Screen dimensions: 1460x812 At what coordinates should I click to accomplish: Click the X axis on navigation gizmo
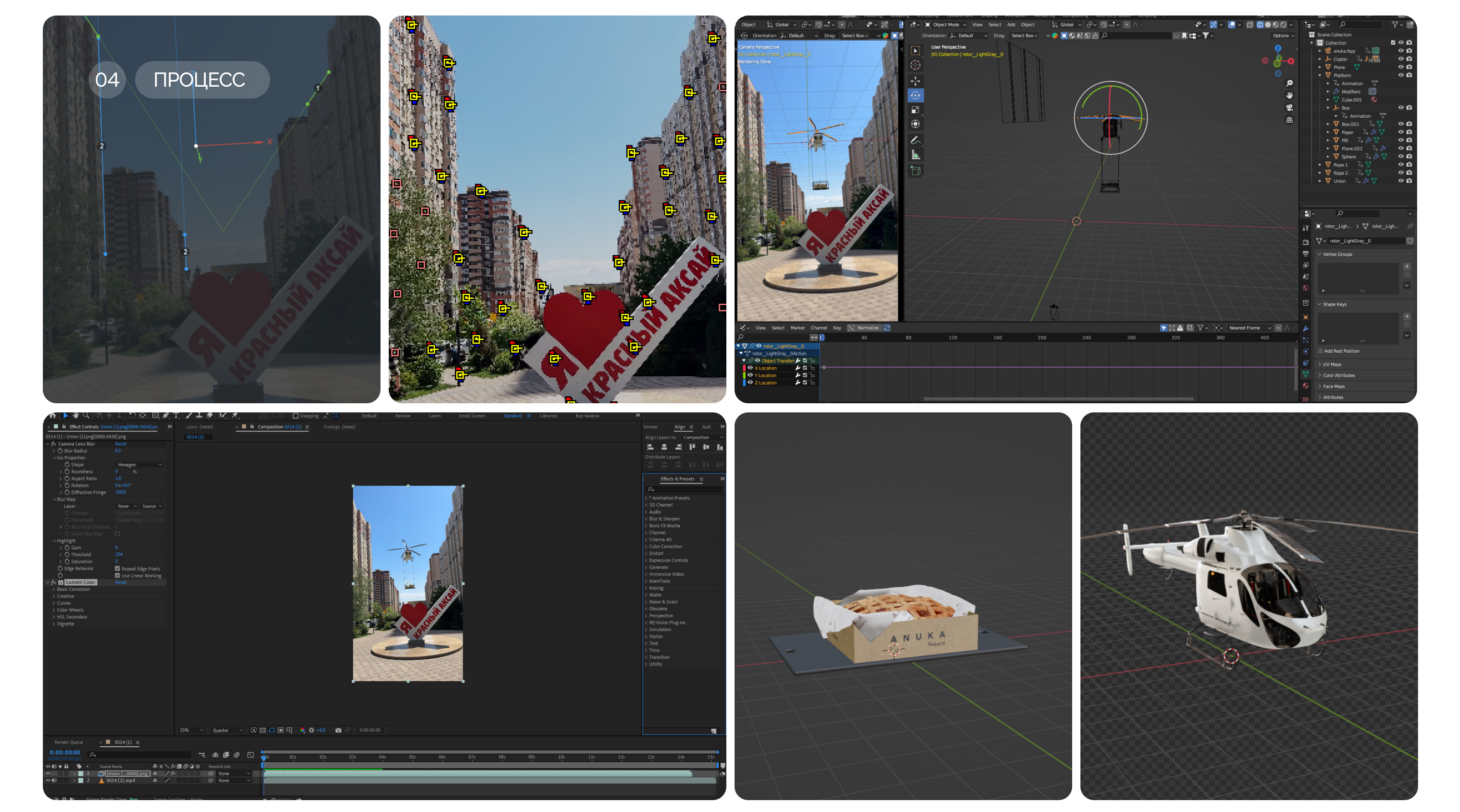(x=1291, y=61)
